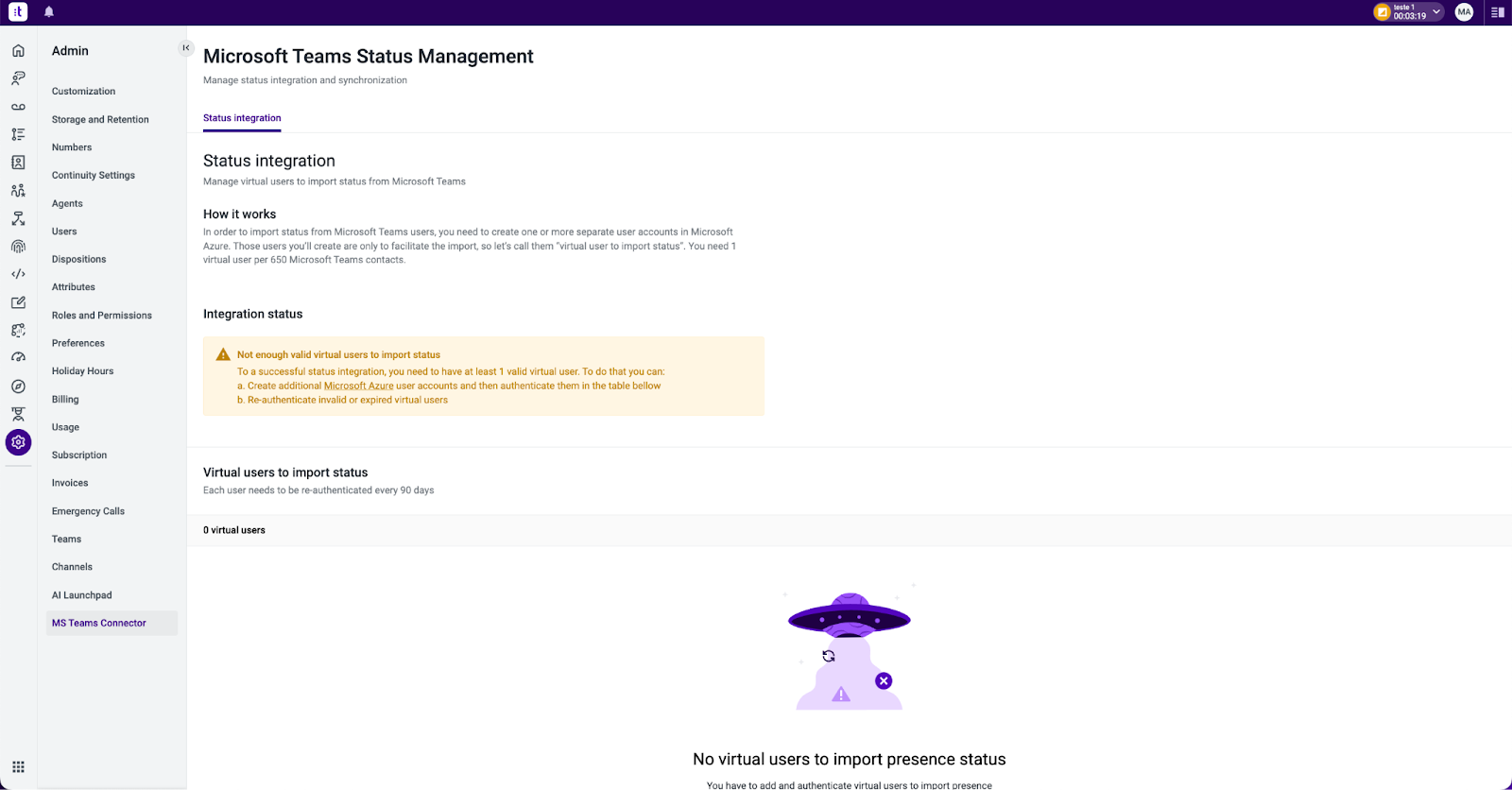1512x790 pixels.
Task: Click the 'Microsoft Teams Status Management' page title
Action: tap(369, 57)
